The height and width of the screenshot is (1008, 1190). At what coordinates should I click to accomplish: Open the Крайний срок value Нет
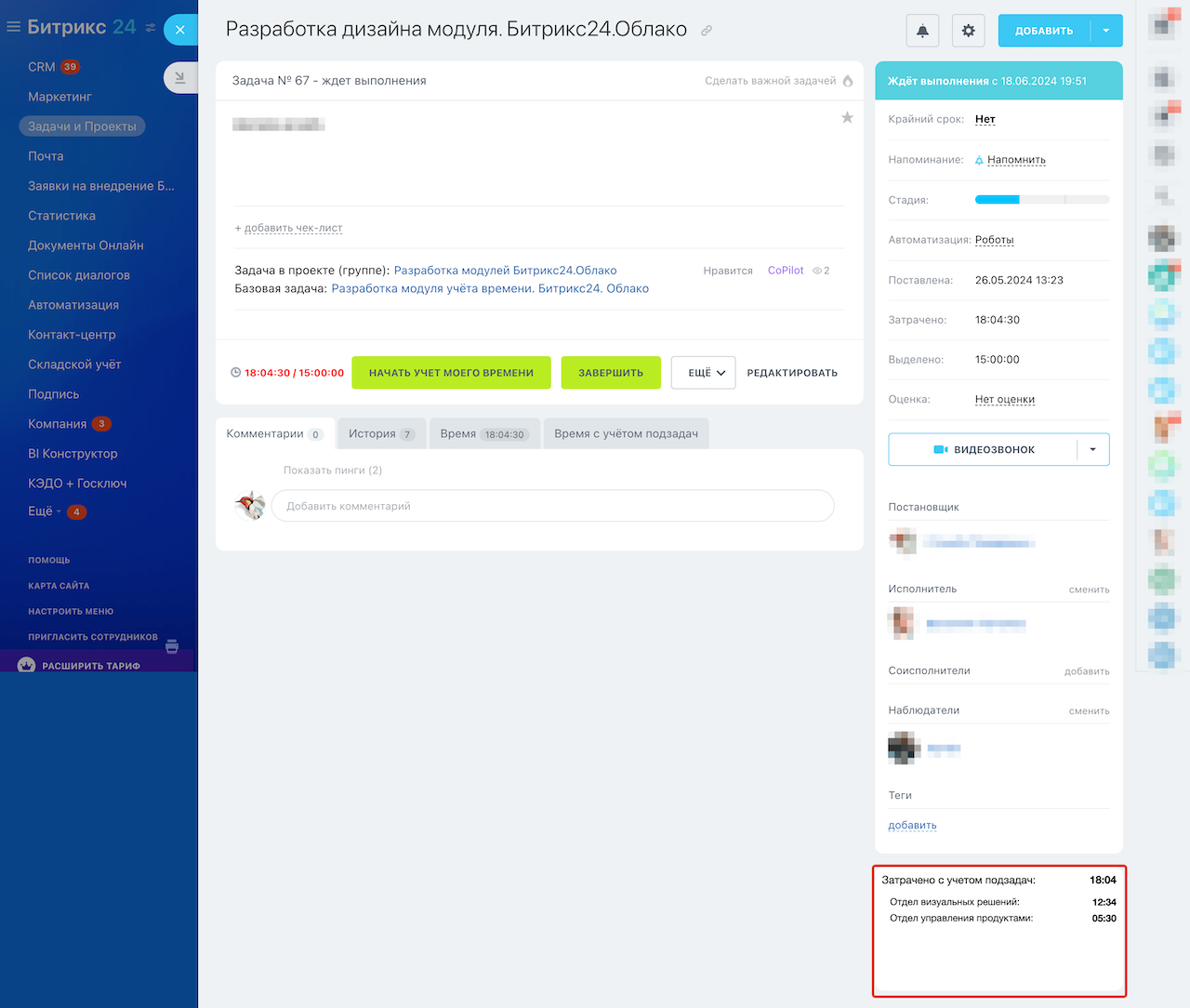pyautogui.click(x=985, y=119)
